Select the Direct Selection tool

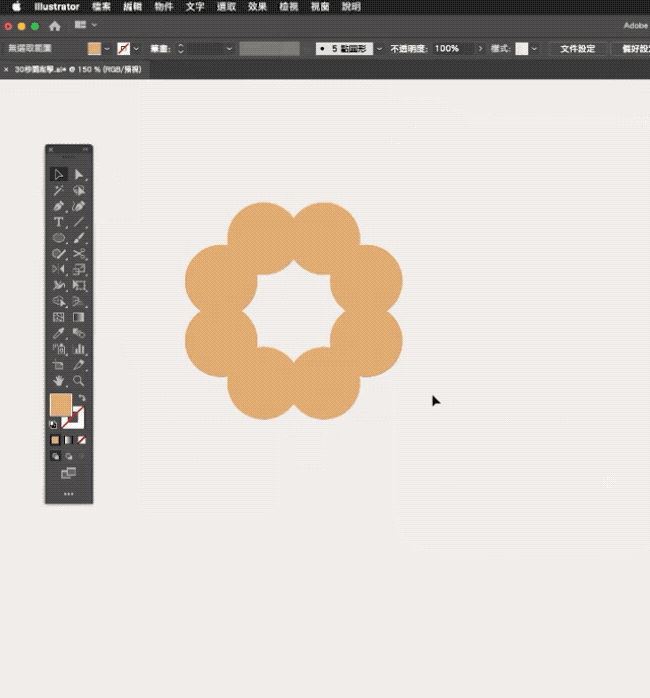pos(78,174)
